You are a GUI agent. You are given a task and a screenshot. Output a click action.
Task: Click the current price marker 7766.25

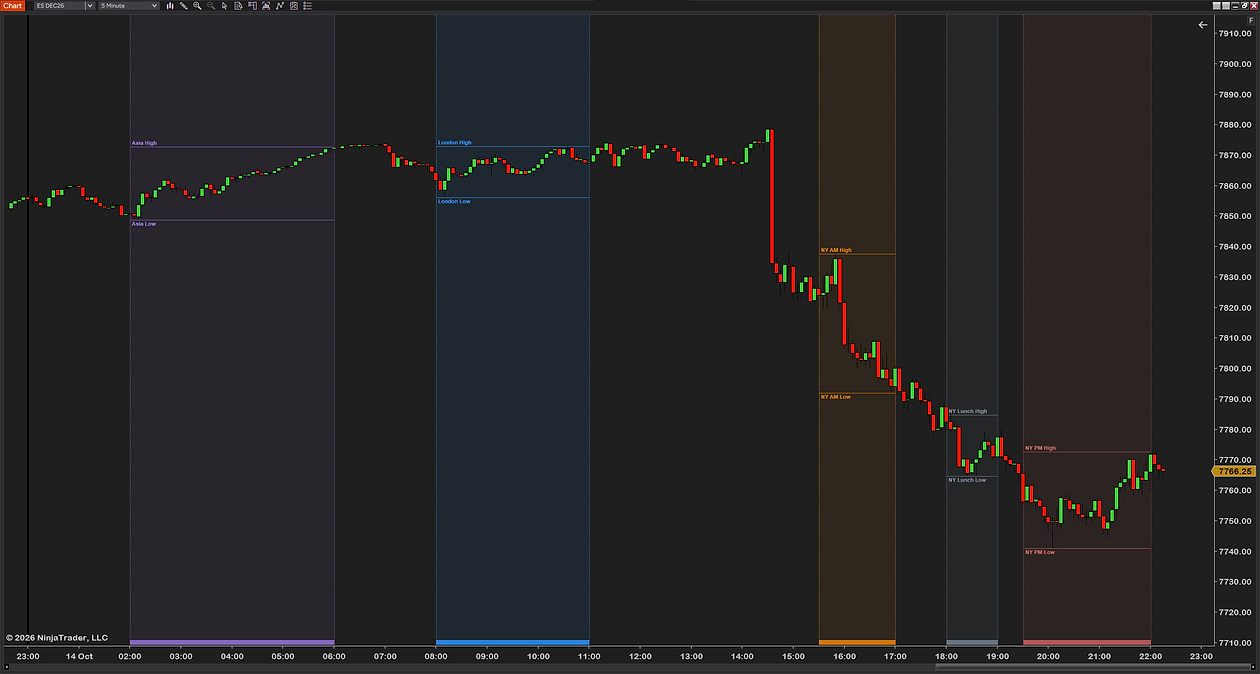[1236, 471]
